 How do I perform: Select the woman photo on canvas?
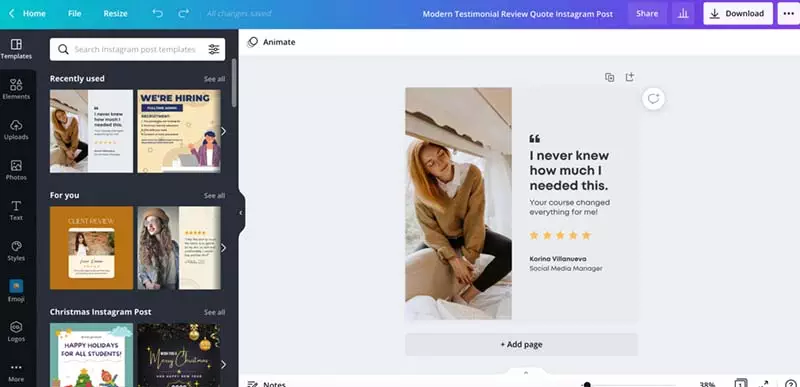tap(459, 203)
